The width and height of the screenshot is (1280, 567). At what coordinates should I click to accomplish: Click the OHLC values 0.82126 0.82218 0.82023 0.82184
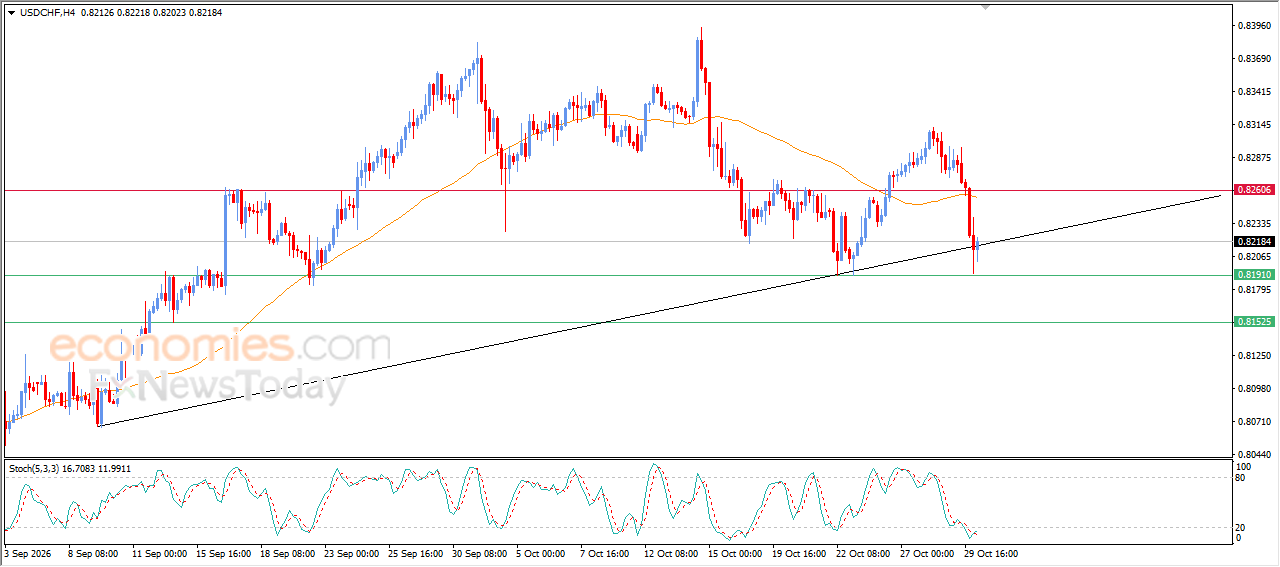pyautogui.click(x=151, y=12)
